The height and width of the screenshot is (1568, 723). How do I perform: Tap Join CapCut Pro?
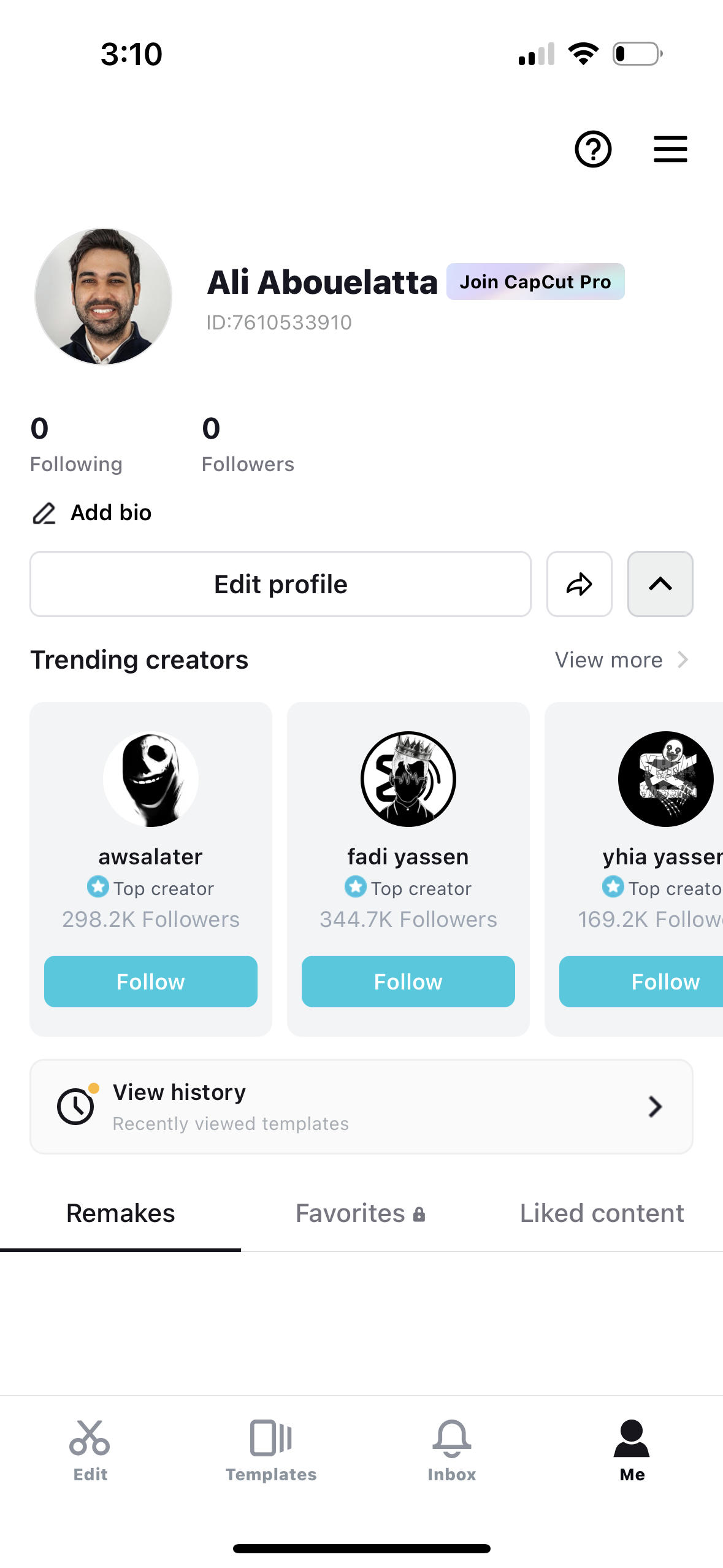[535, 282]
